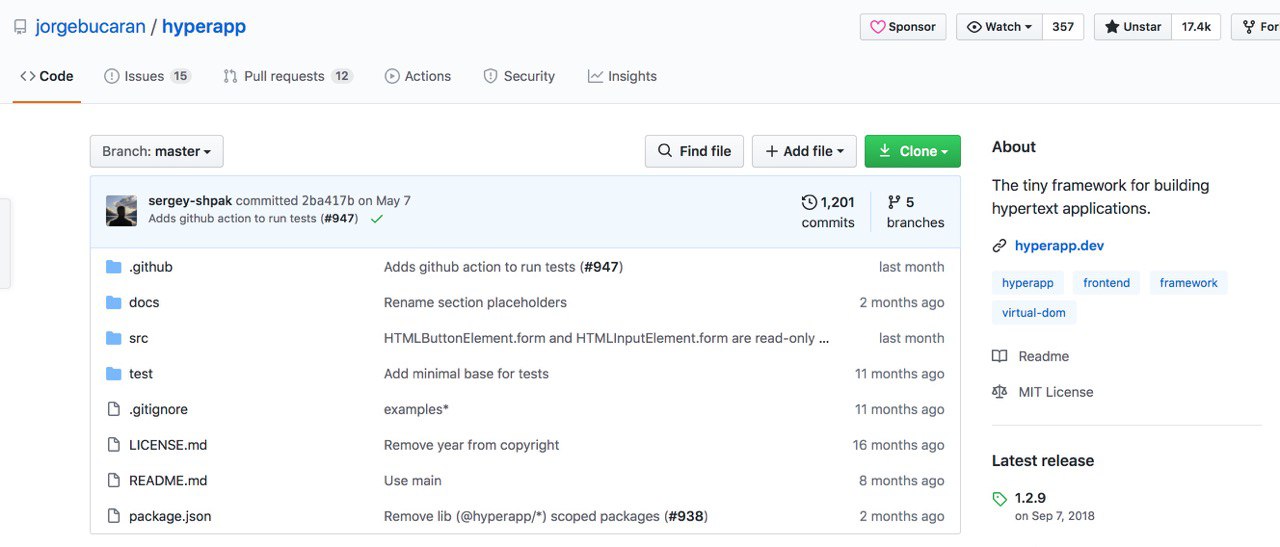View the 357 watchers count
This screenshot has width=1280, height=547.
[x=1063, y=27]
